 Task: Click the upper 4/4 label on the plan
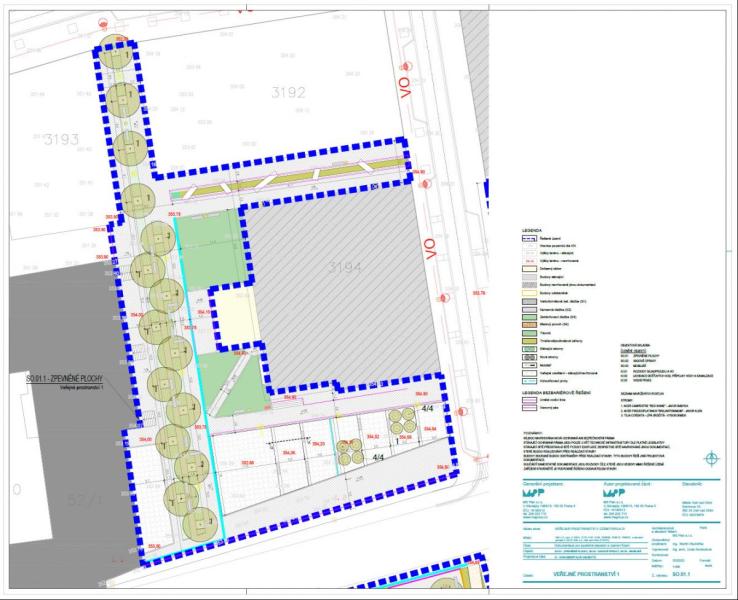tap(428, 408)
